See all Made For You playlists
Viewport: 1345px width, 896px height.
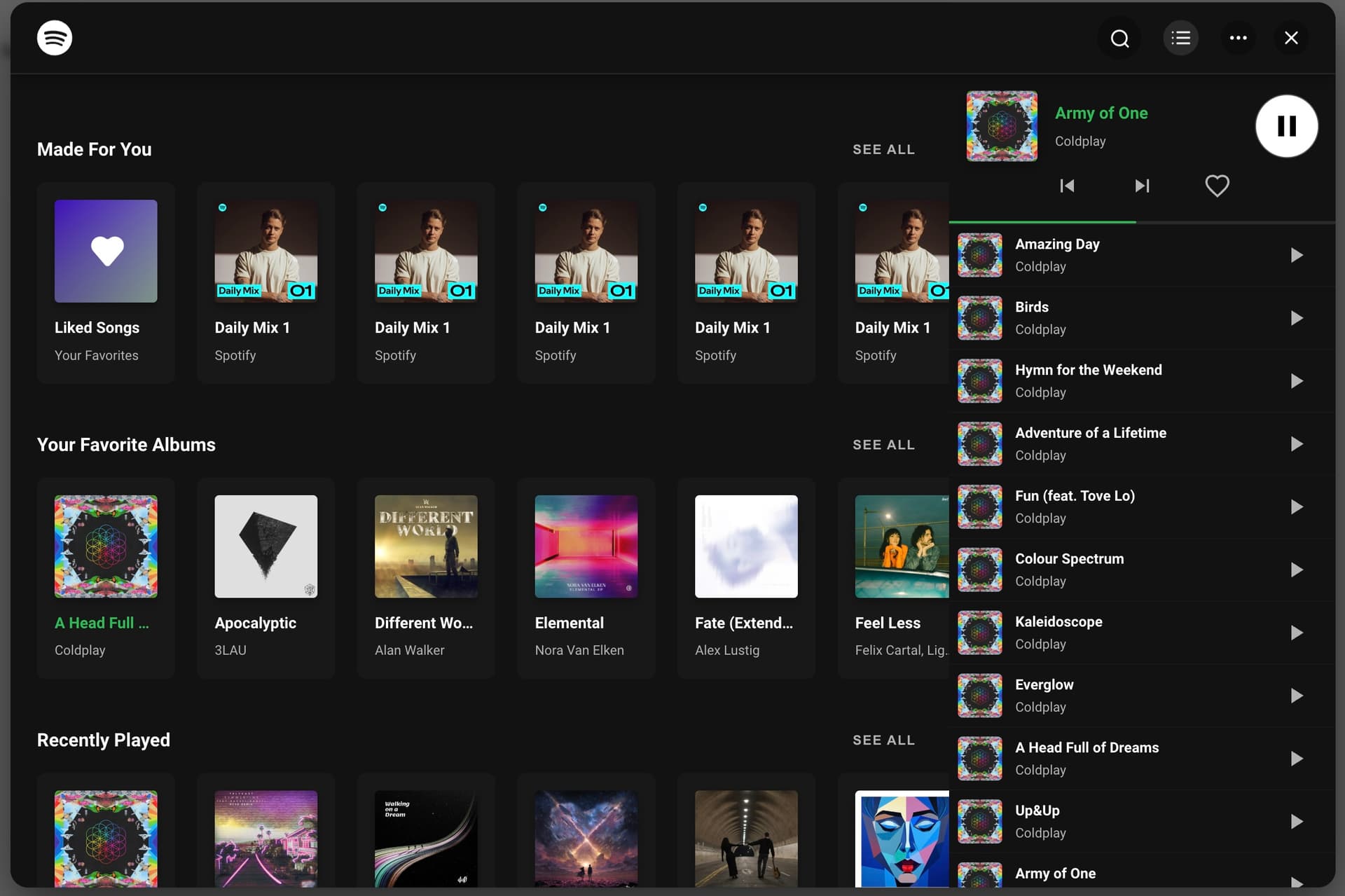click(883, 149)
